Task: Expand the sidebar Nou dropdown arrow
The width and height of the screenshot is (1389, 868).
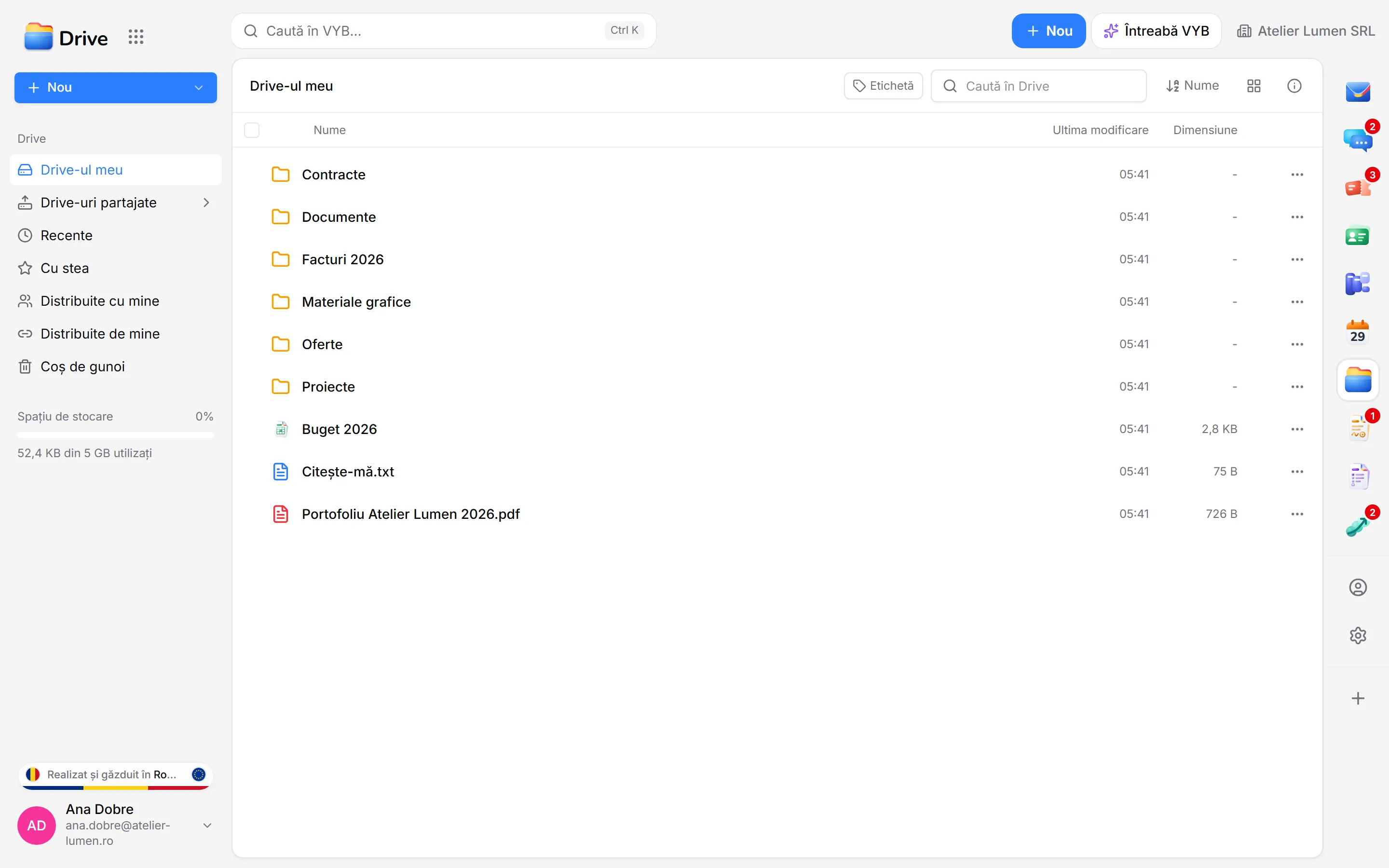Action: (x=199, y=88)
